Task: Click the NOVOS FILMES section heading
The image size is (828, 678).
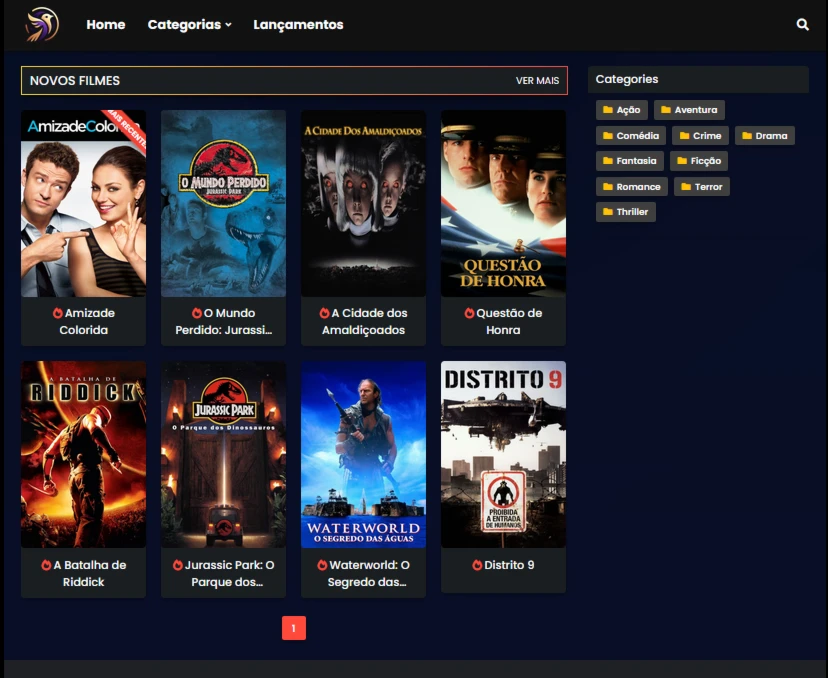Action: (x=75, y=81)
